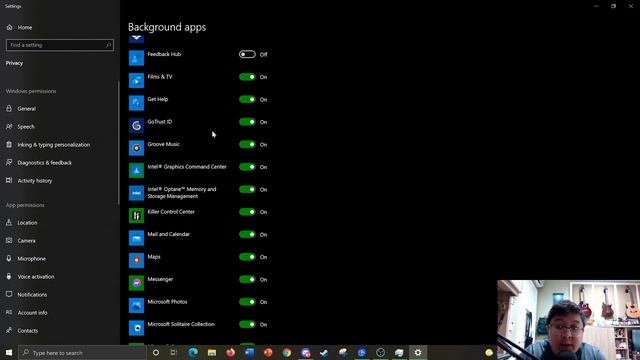Launch Firefox from the taskbar
Viewport: 640px width, 360px height.
[231, 352]
